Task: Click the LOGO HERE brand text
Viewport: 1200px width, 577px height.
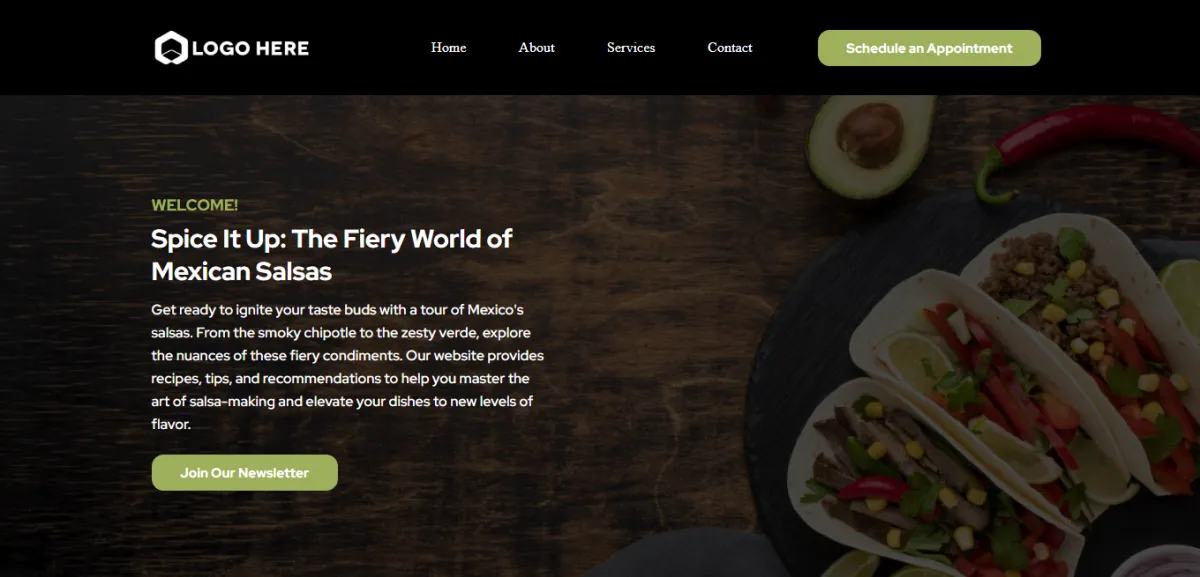Action: (250, 48)
